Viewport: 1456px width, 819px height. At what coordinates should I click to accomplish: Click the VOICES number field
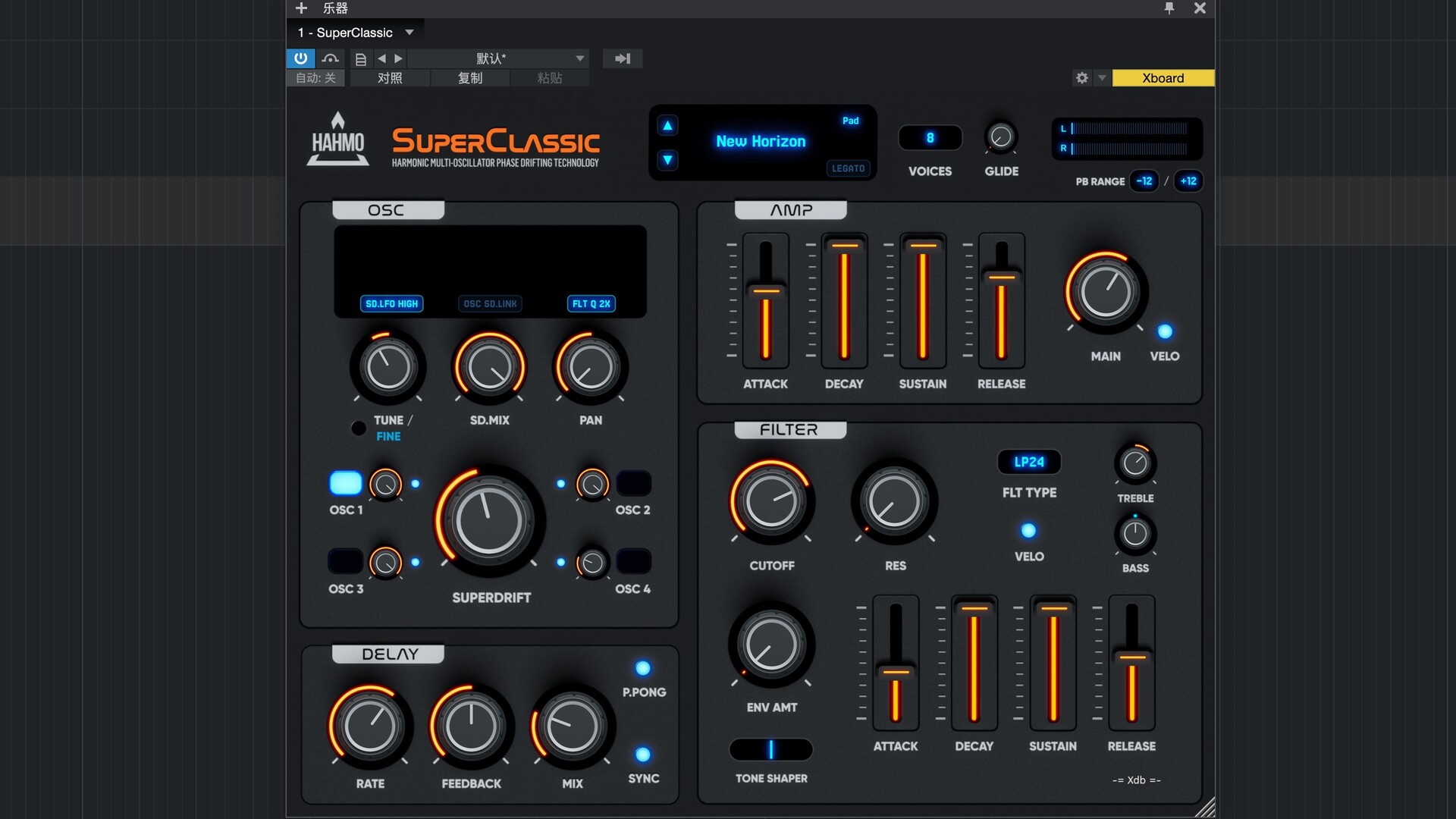[x=930, y=138]
